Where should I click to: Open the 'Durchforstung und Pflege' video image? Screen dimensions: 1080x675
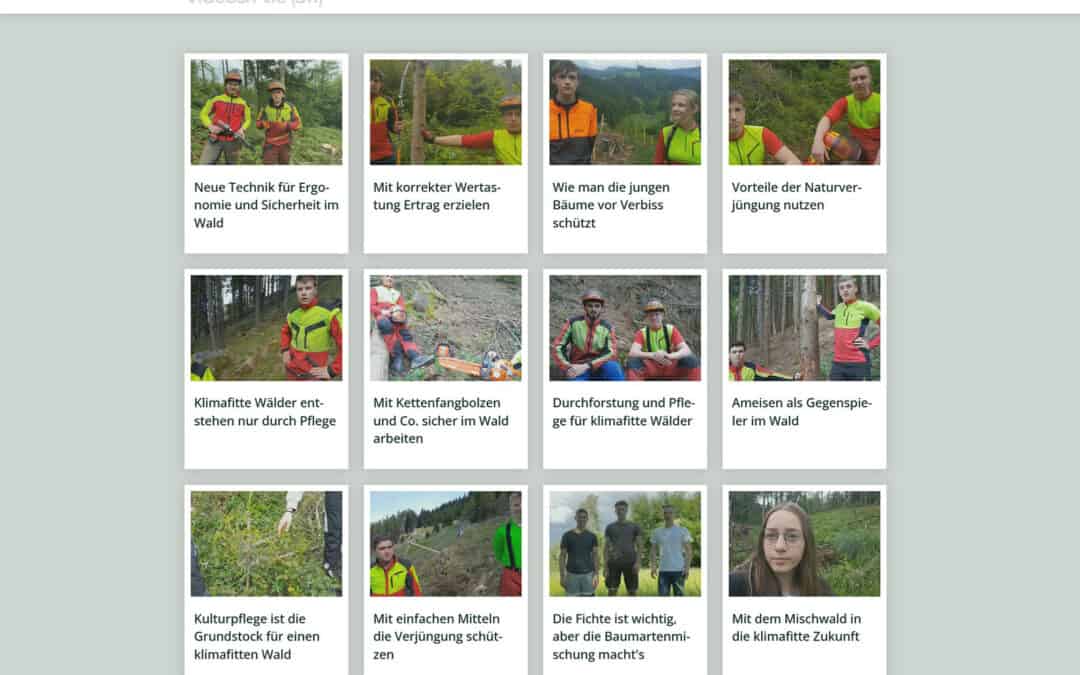click(625, 328)
